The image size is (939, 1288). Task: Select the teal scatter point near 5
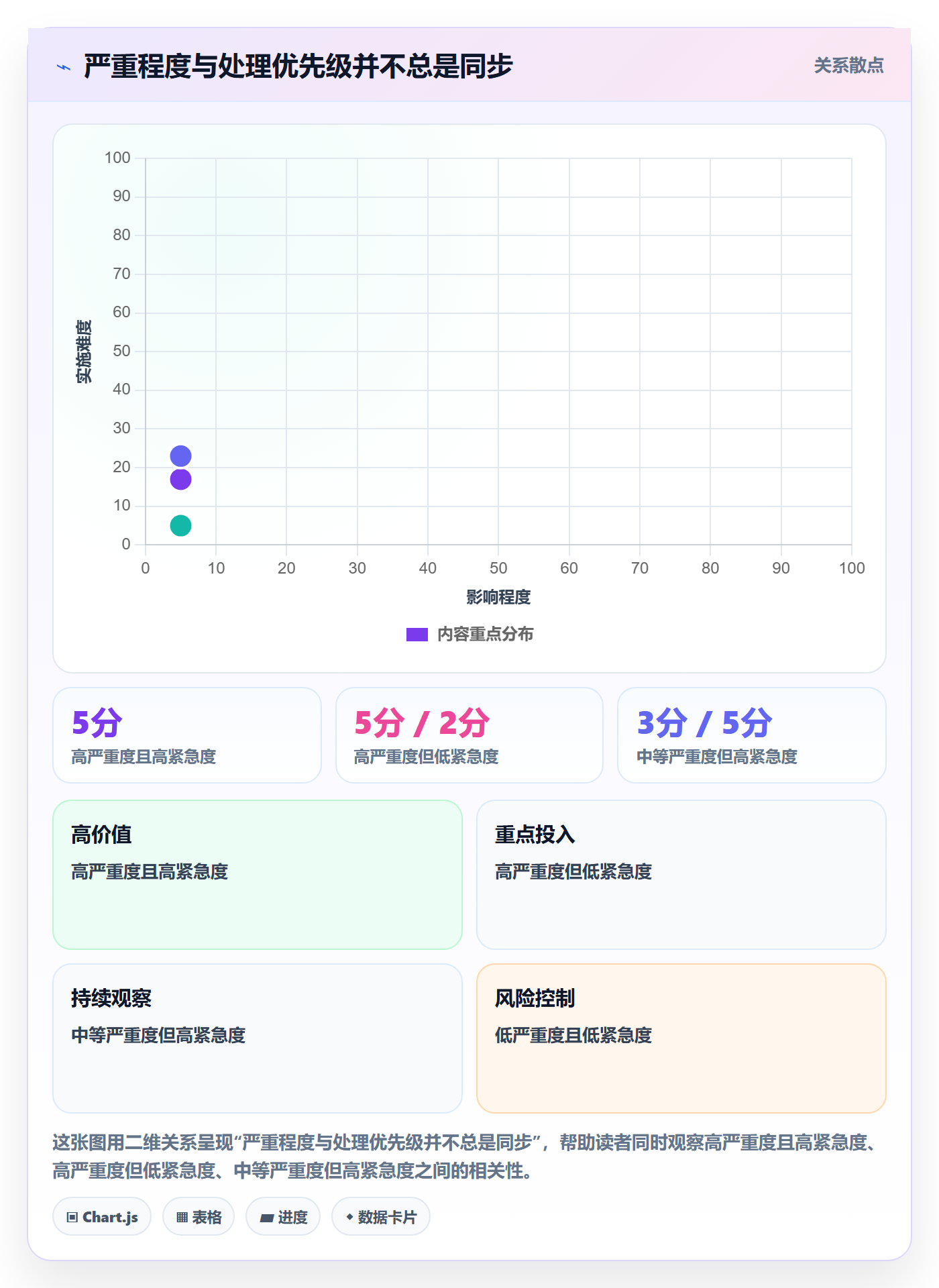tap(180, 525)
